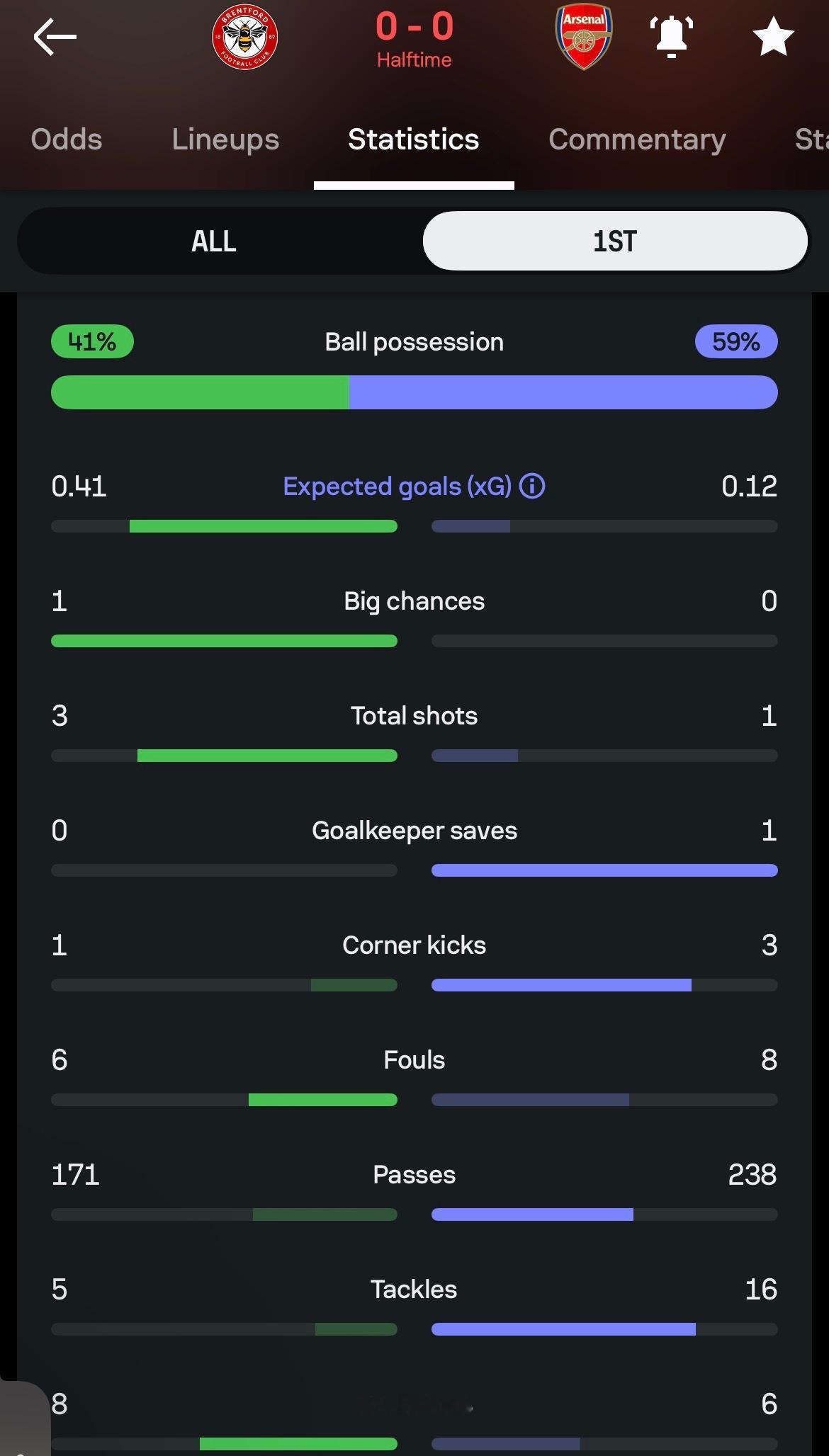Open the Brentford club crest
This screenshot has height=1456, width=829.
[x=244, y=37]
